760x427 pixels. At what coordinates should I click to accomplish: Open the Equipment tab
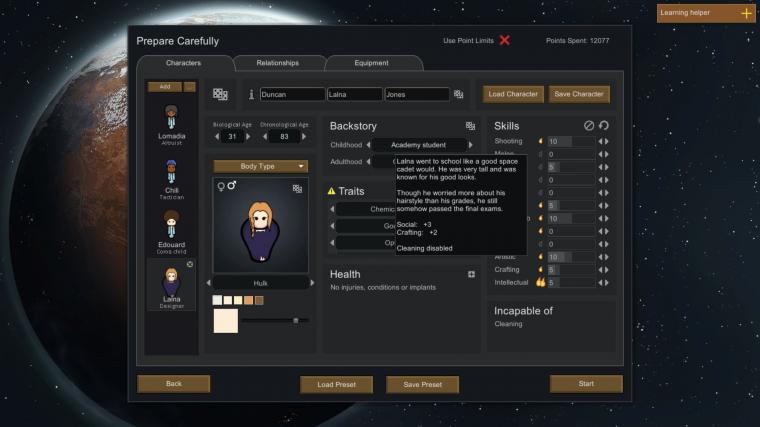(x=371, y=63)
